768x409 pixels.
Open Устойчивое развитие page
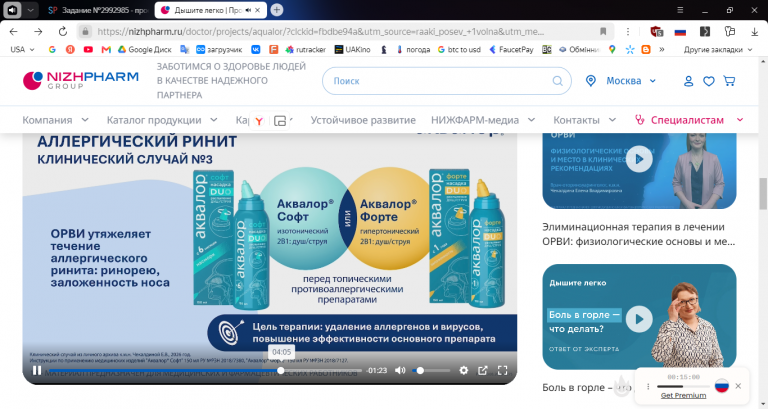(x=363, y=120)
